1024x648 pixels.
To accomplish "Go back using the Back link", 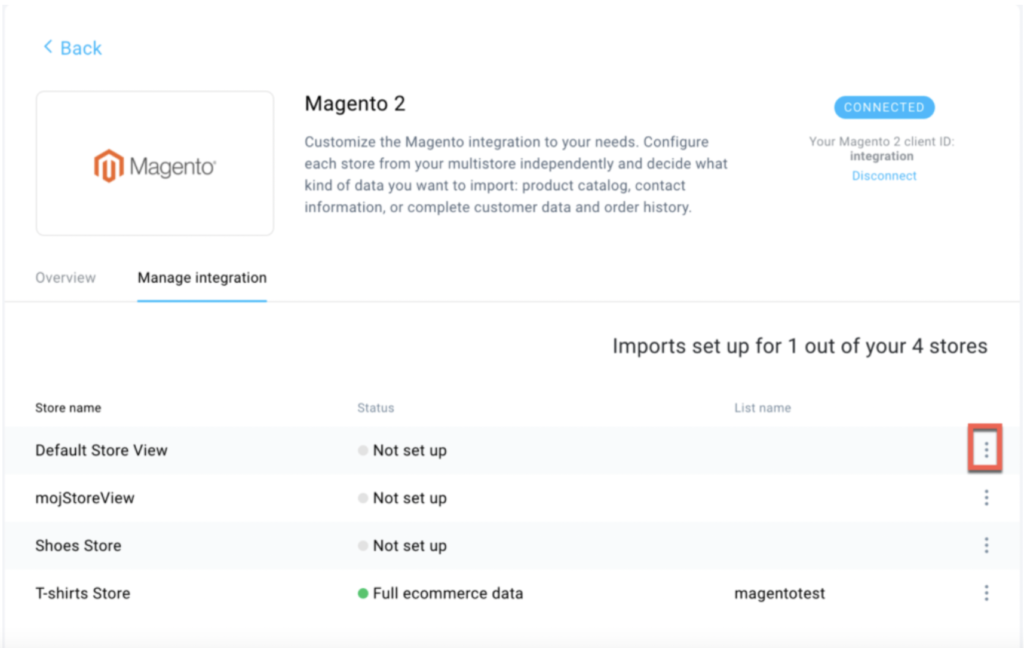I will [72, 48].
